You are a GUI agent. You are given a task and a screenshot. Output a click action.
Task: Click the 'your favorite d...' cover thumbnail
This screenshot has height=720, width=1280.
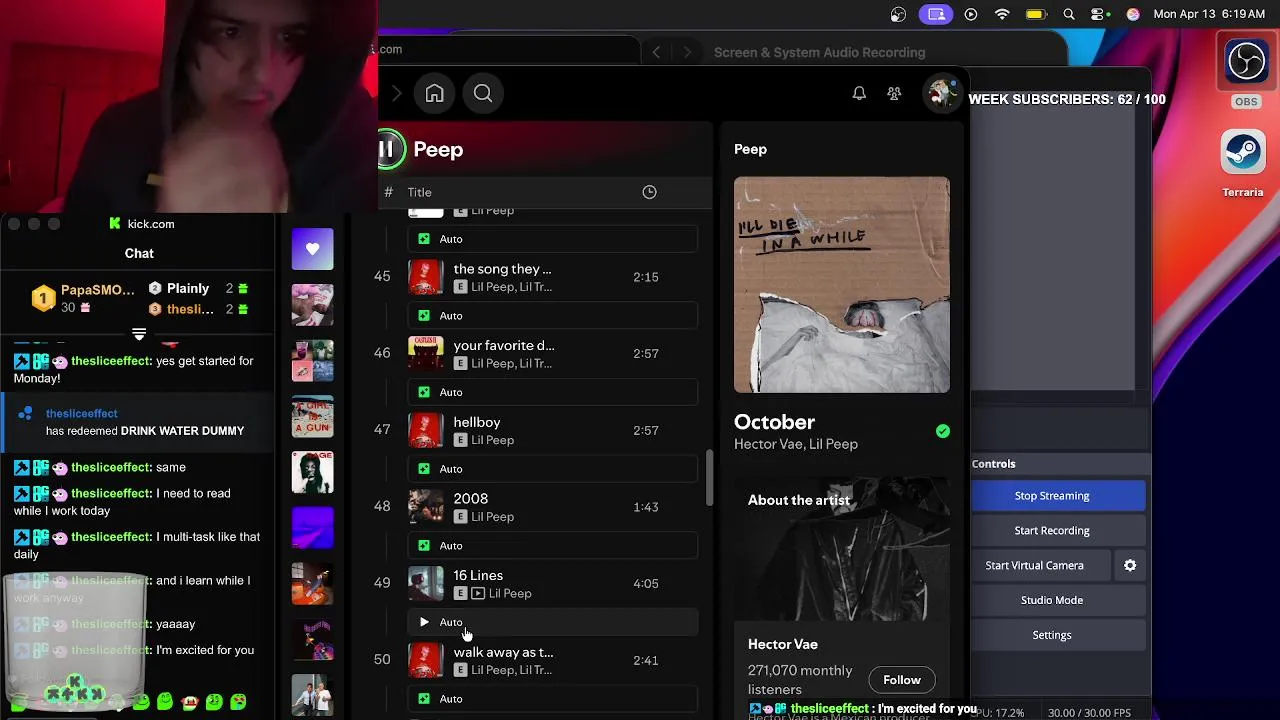(425, 353)
